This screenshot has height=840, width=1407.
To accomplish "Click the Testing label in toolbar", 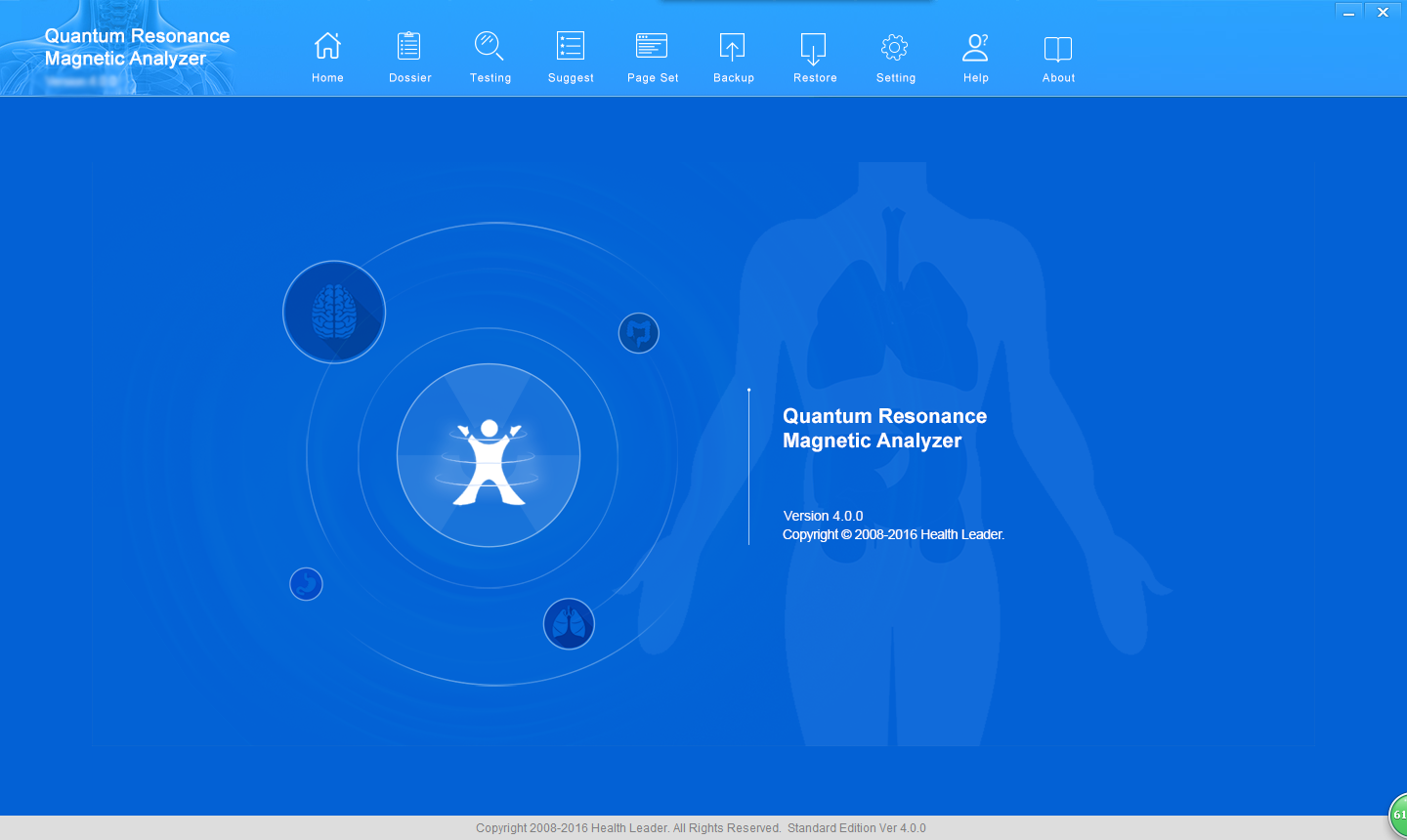I will click(490, 78).
